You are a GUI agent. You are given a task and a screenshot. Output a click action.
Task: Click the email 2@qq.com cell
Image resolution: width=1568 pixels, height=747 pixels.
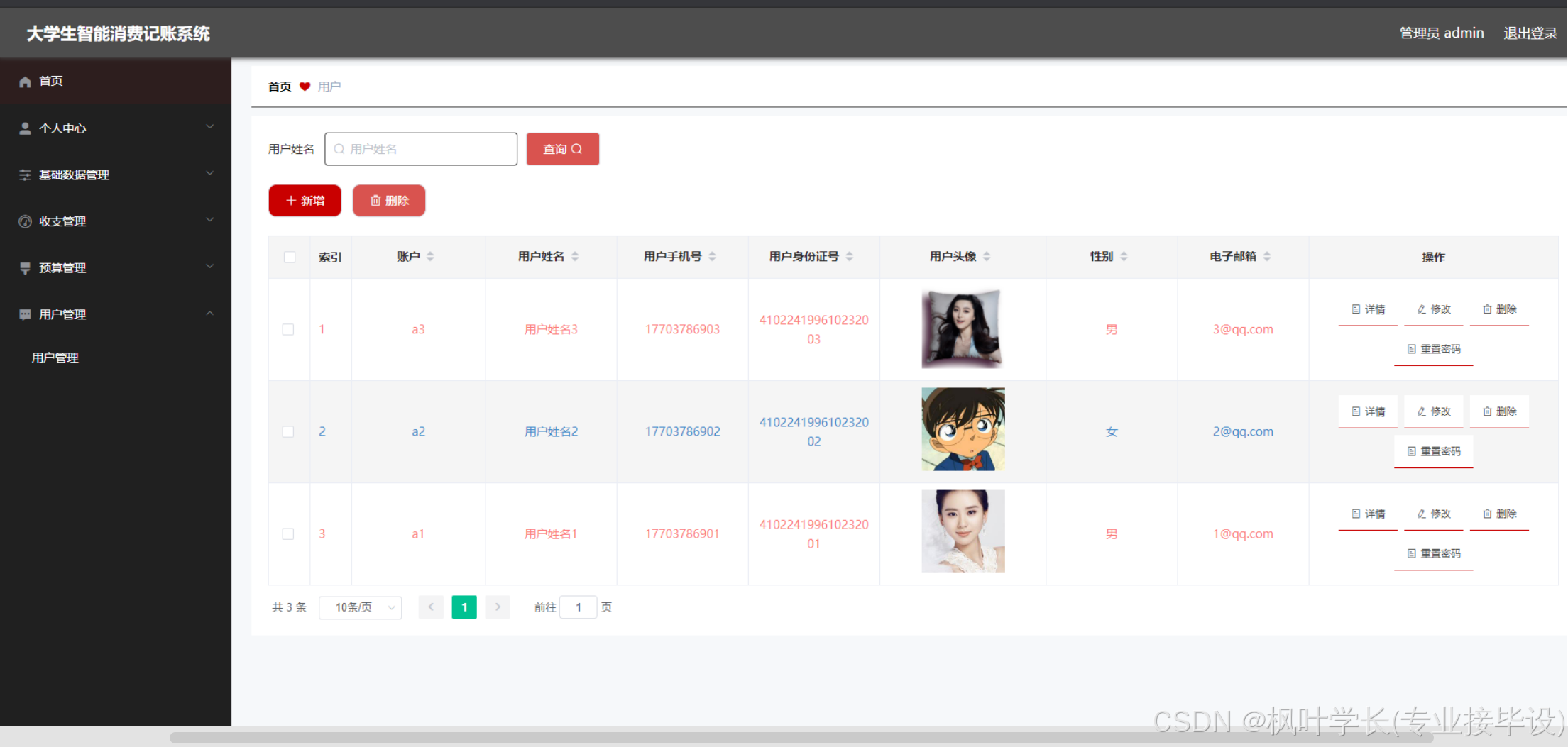click(x=1243, y=431)
